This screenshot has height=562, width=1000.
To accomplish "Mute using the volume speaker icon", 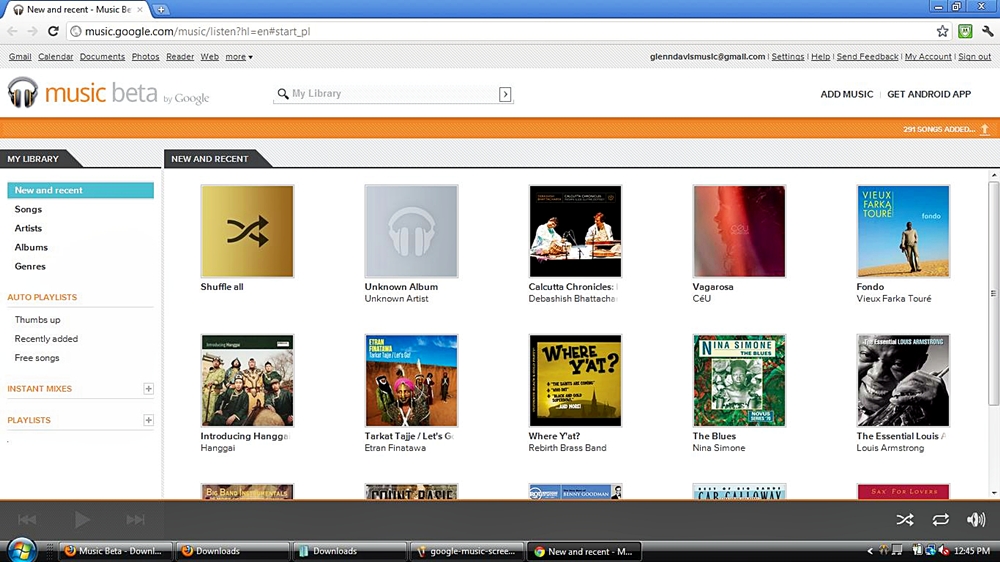I will (x=976, y=520).
